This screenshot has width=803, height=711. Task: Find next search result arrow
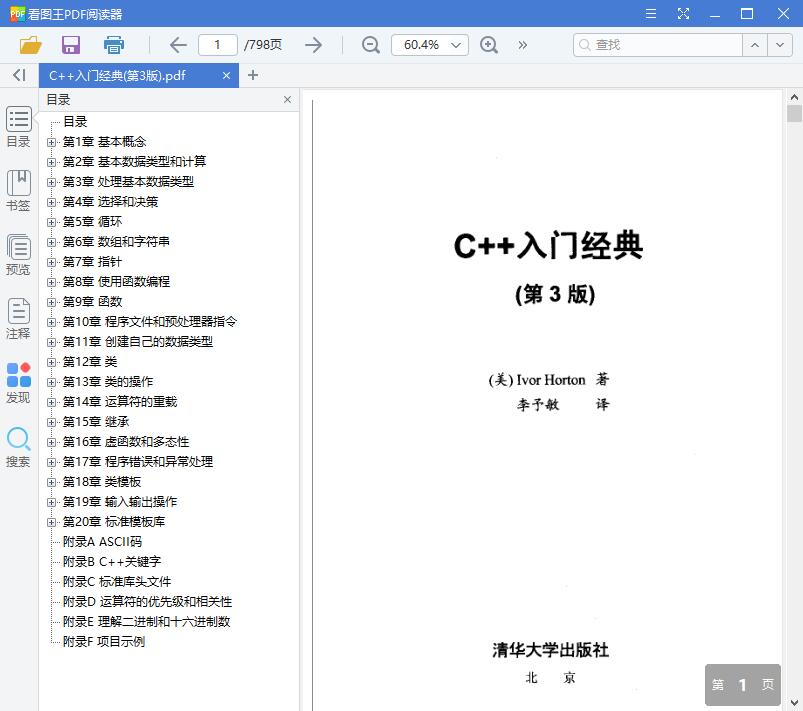click(780, 45)
